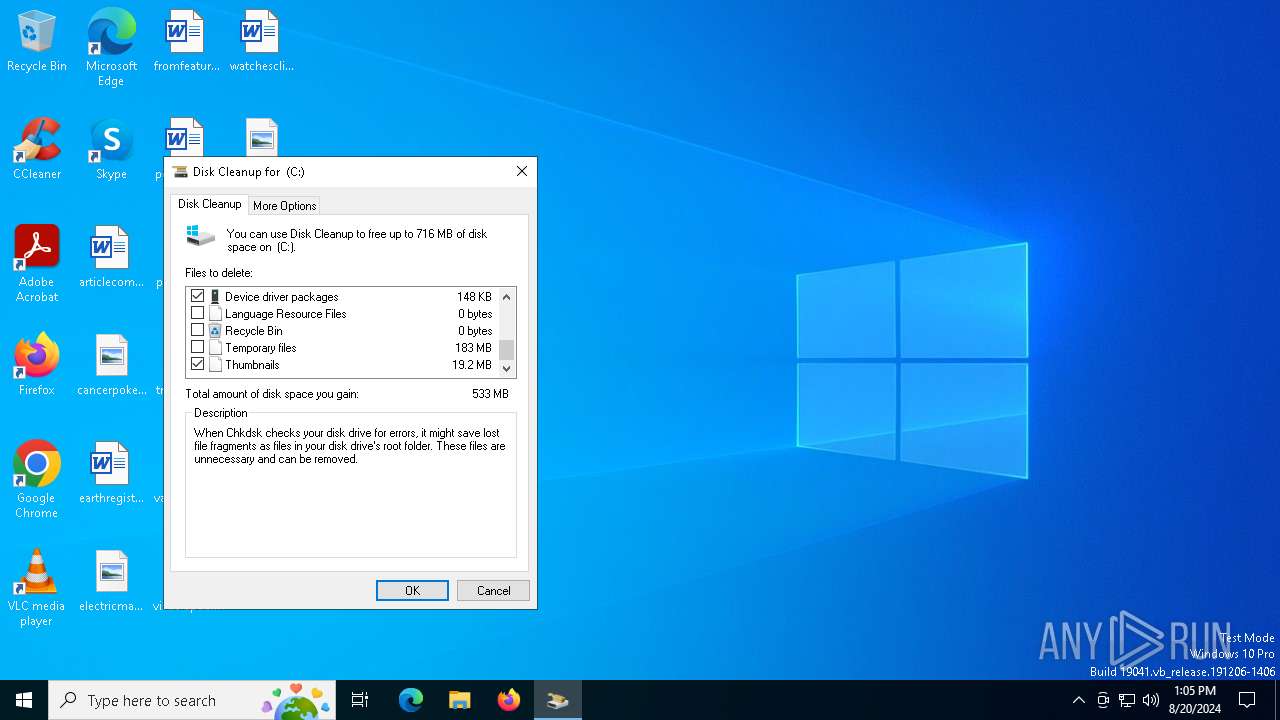Click the Disk Cleanup taskbar button
The width and height of the screenshot is (1280, 720).
tap(558, 700)
